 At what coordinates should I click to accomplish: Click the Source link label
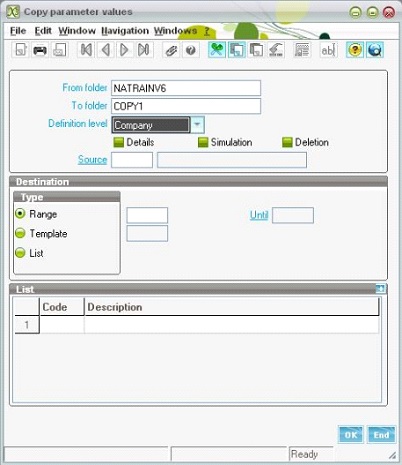point(92,160)
